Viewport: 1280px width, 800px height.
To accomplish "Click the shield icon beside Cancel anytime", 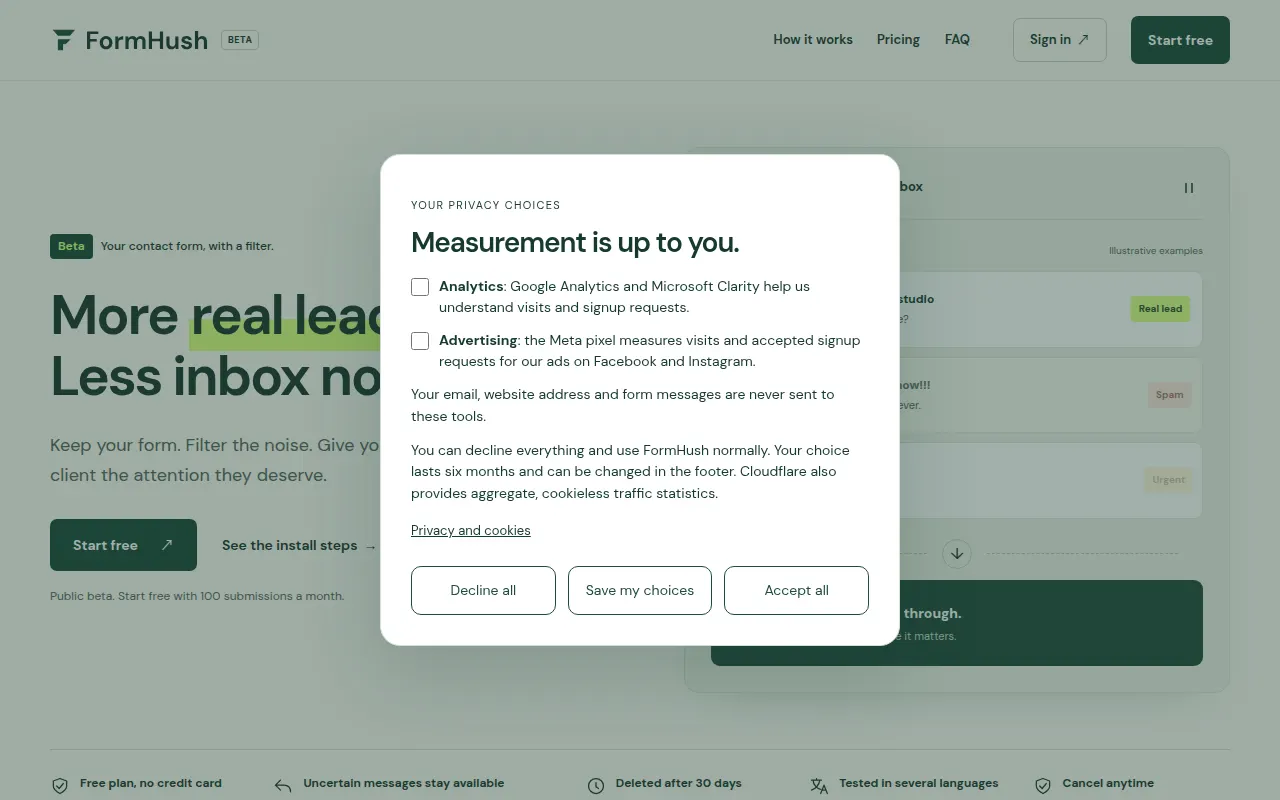I will (1043, 786).
